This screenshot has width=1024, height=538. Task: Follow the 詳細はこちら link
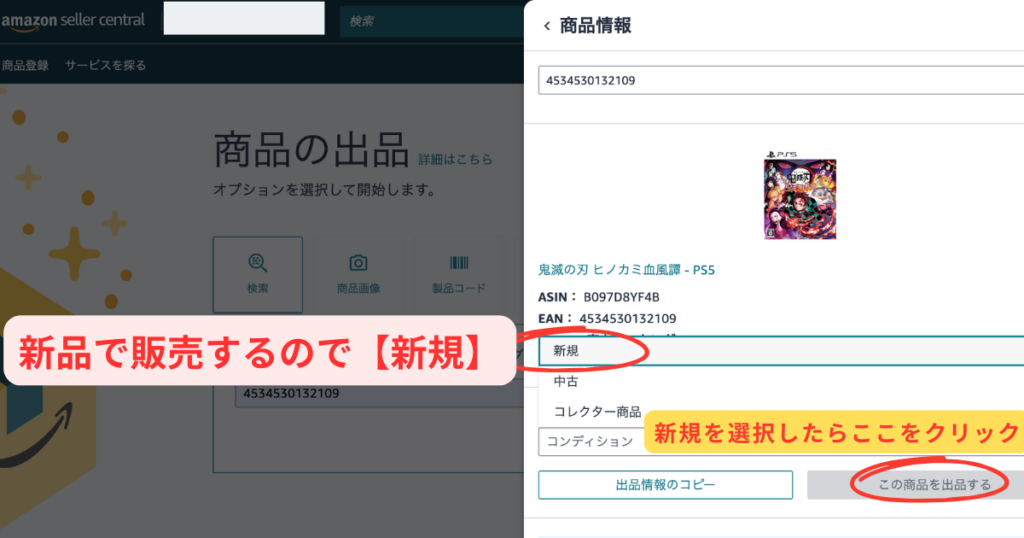click(454, 159)
